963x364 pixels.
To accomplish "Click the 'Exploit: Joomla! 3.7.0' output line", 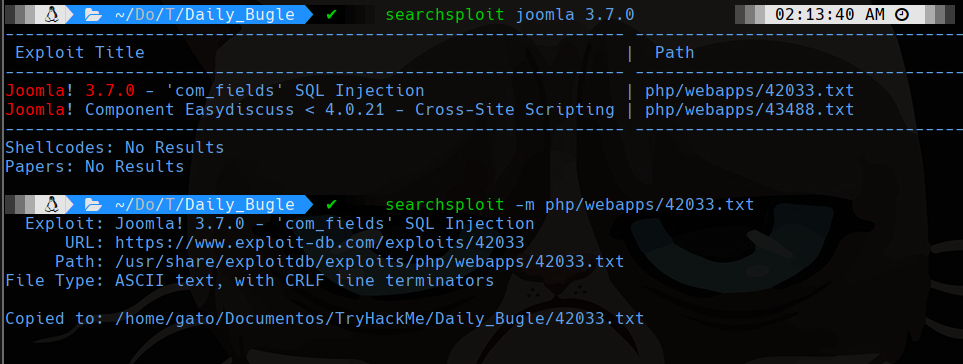I will [x=279, y=223].
